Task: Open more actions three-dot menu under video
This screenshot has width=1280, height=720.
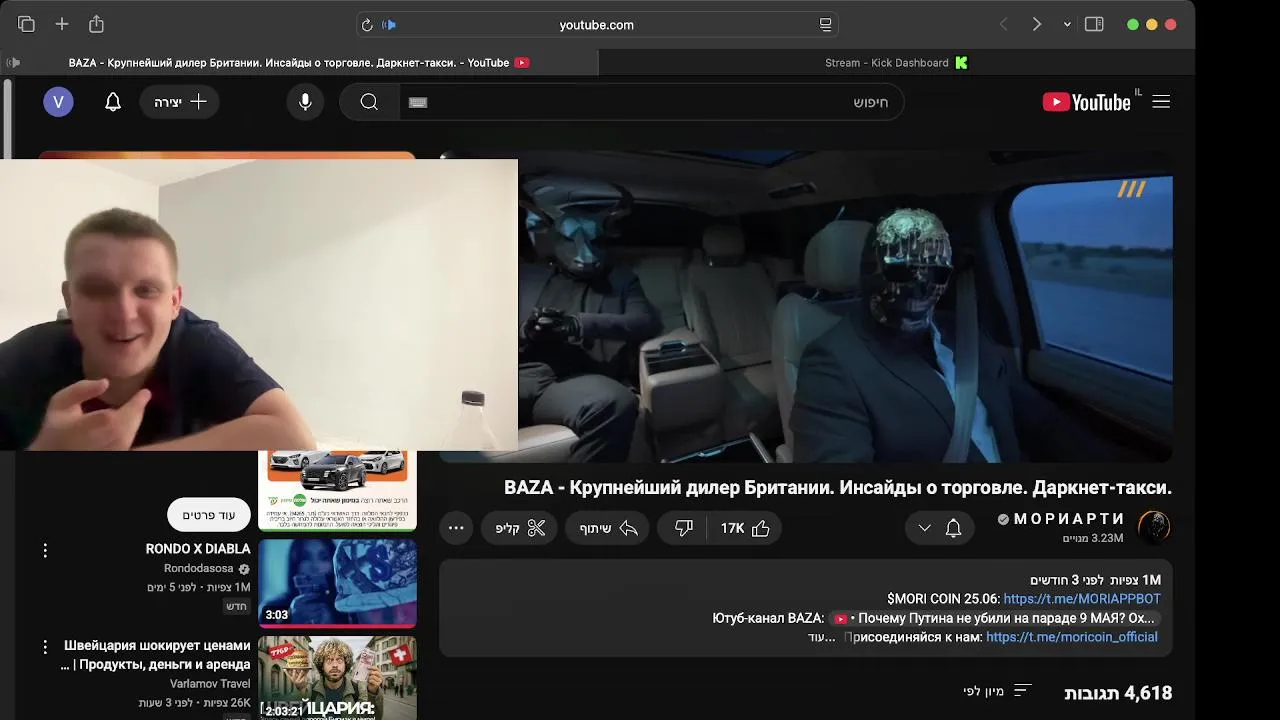Action: click(456, 528)
